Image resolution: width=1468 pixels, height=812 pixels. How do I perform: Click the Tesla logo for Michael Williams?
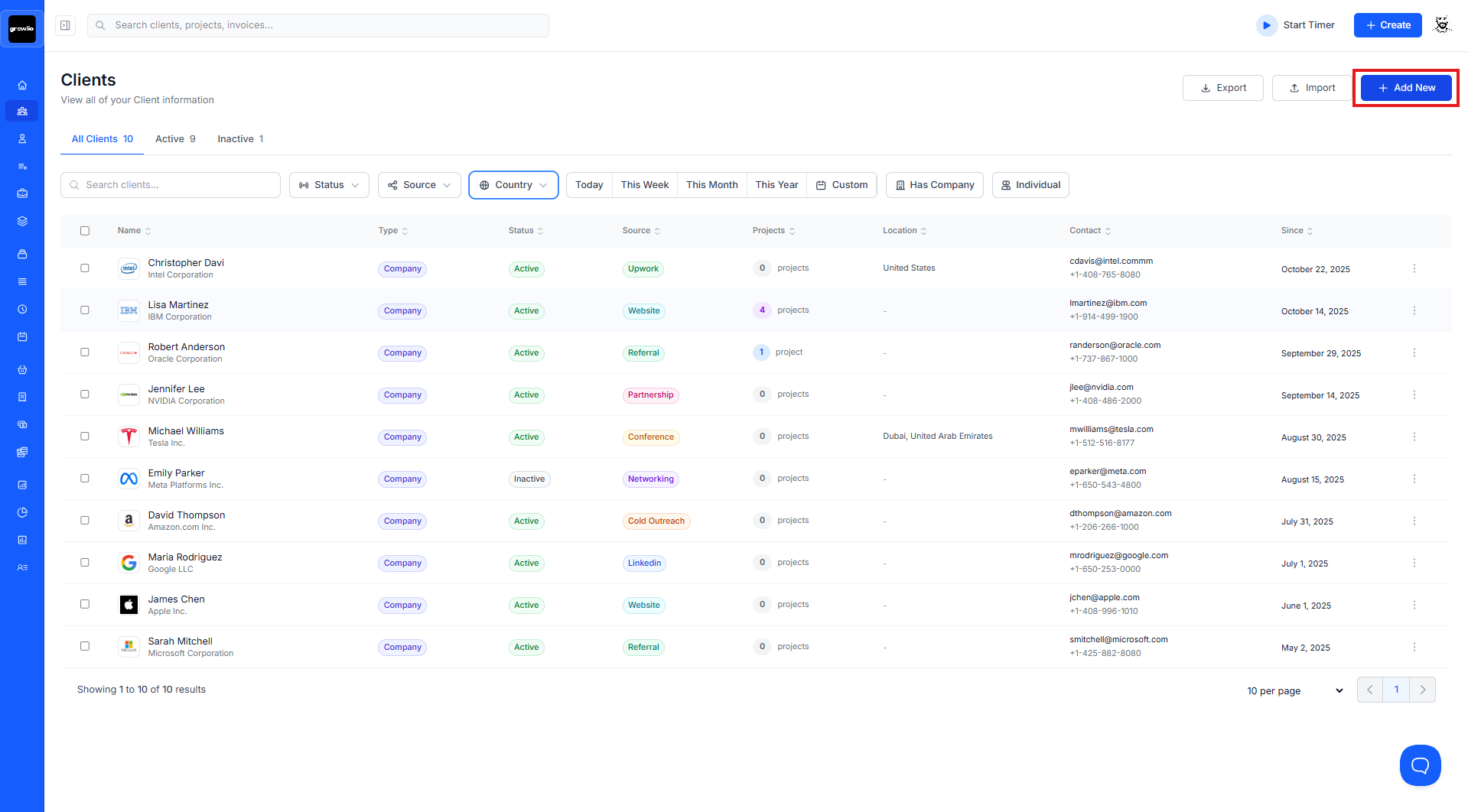[129, 437]
